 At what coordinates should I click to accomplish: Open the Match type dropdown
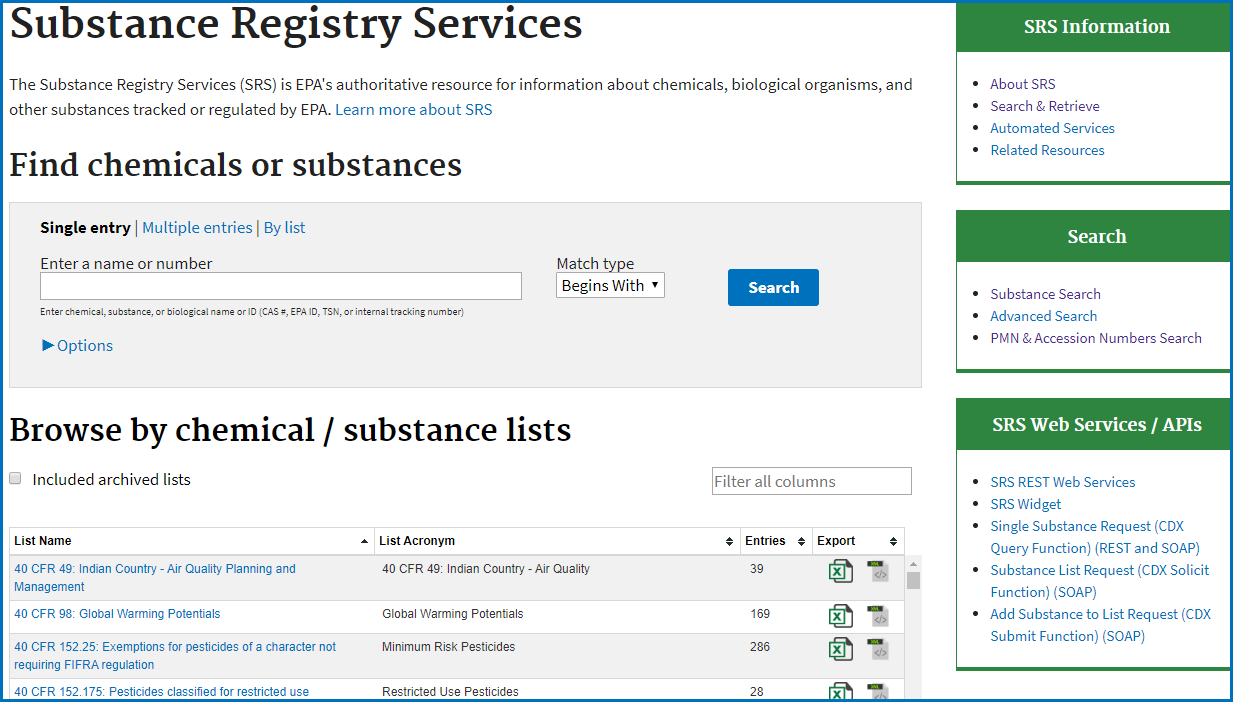[x=610, y=286]
